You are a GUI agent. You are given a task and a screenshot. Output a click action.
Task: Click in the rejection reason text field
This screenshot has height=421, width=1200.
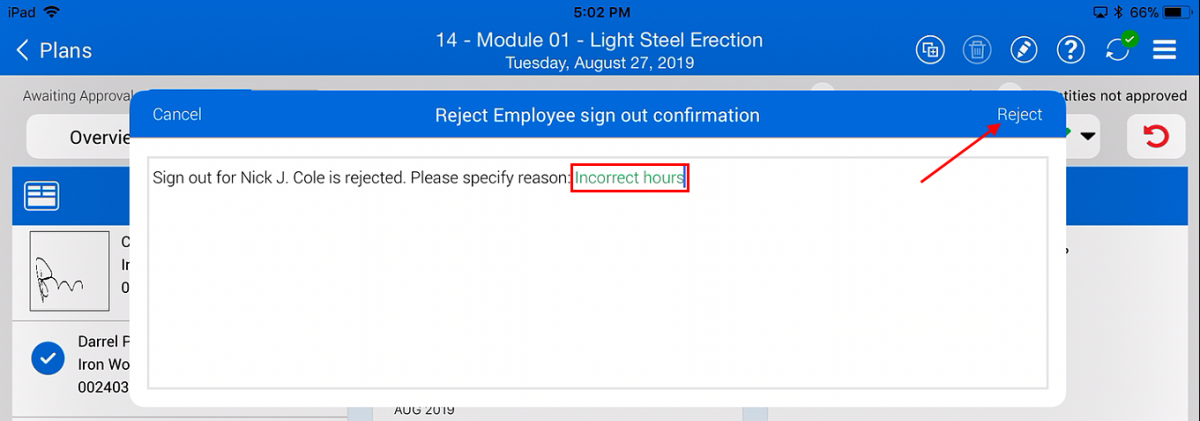tap(597, 280)
